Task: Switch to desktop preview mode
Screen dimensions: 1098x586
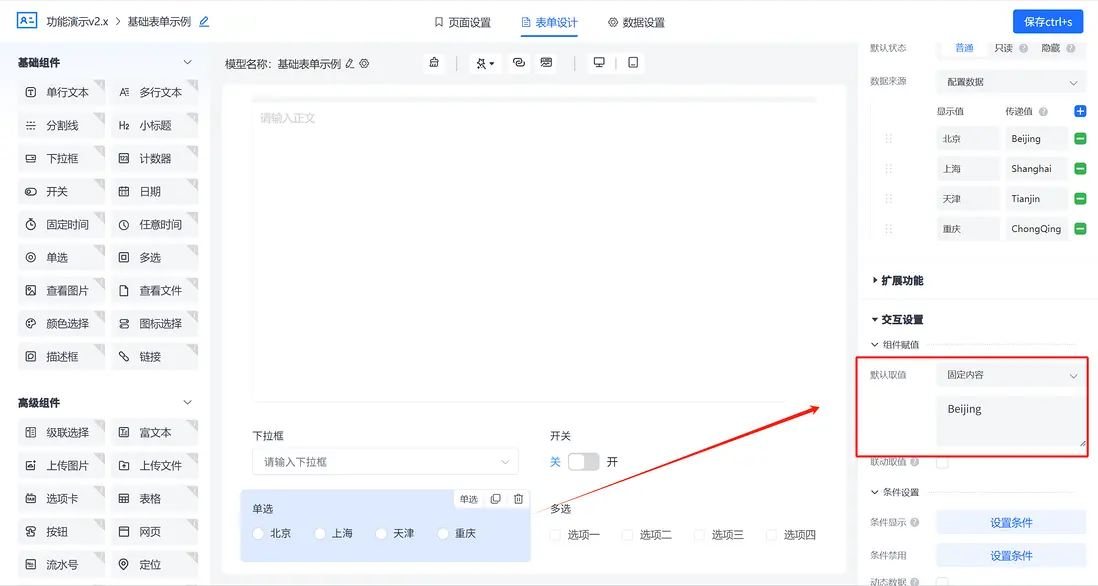Action: [x=598, y=61]
